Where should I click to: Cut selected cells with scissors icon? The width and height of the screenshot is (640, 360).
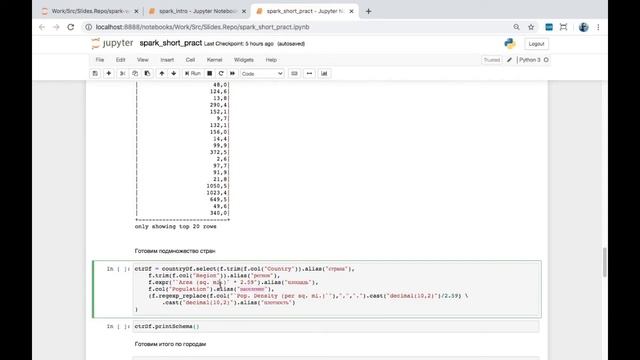click(122, 73)
